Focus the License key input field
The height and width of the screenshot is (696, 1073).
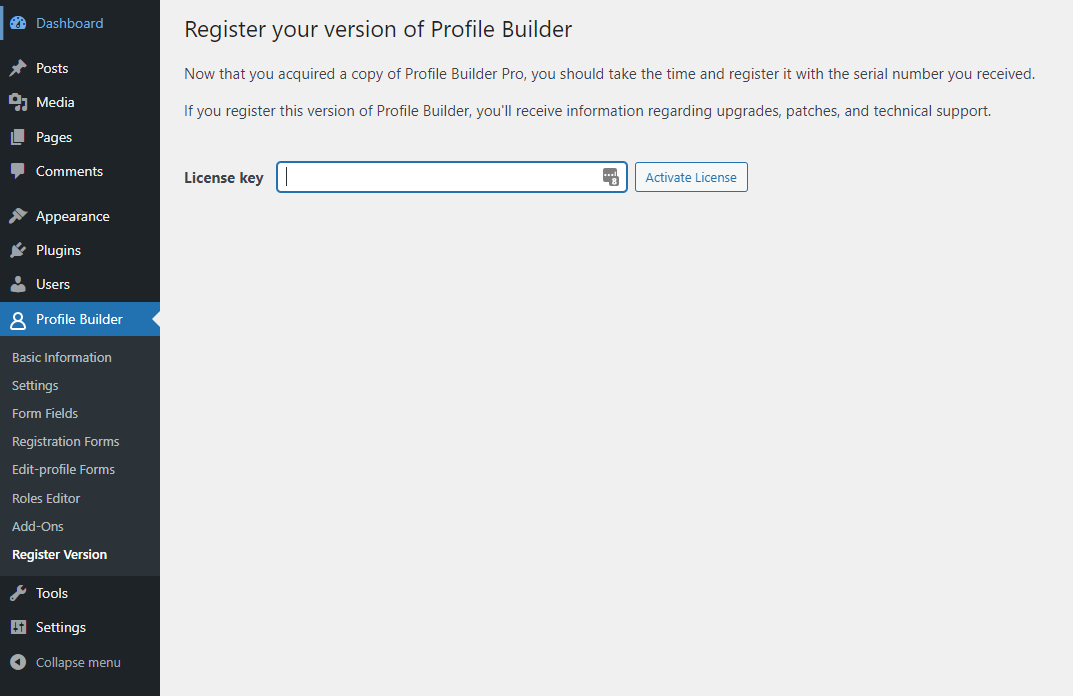click(452, 177)
